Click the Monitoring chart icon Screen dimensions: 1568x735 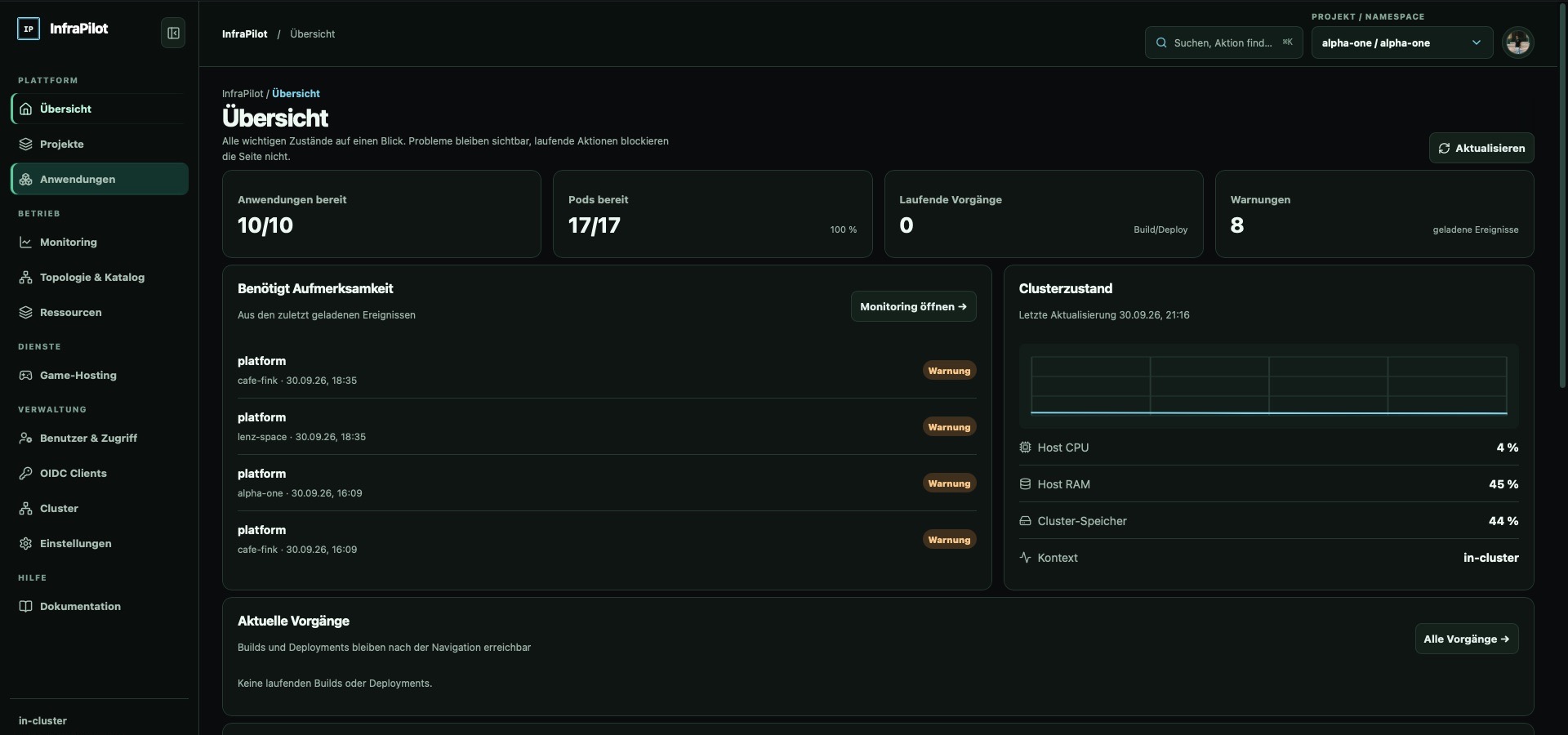tap(26, 242)
